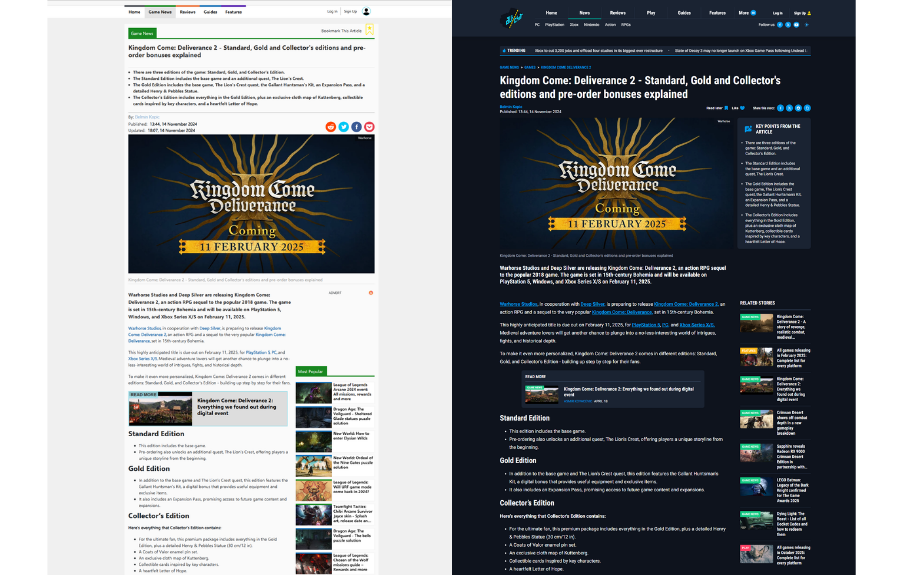The height and width of the screenshot is (575, 900).
Task: Open related story Dying Light The Beast docket codes
Action: click(x=775, y=524)
